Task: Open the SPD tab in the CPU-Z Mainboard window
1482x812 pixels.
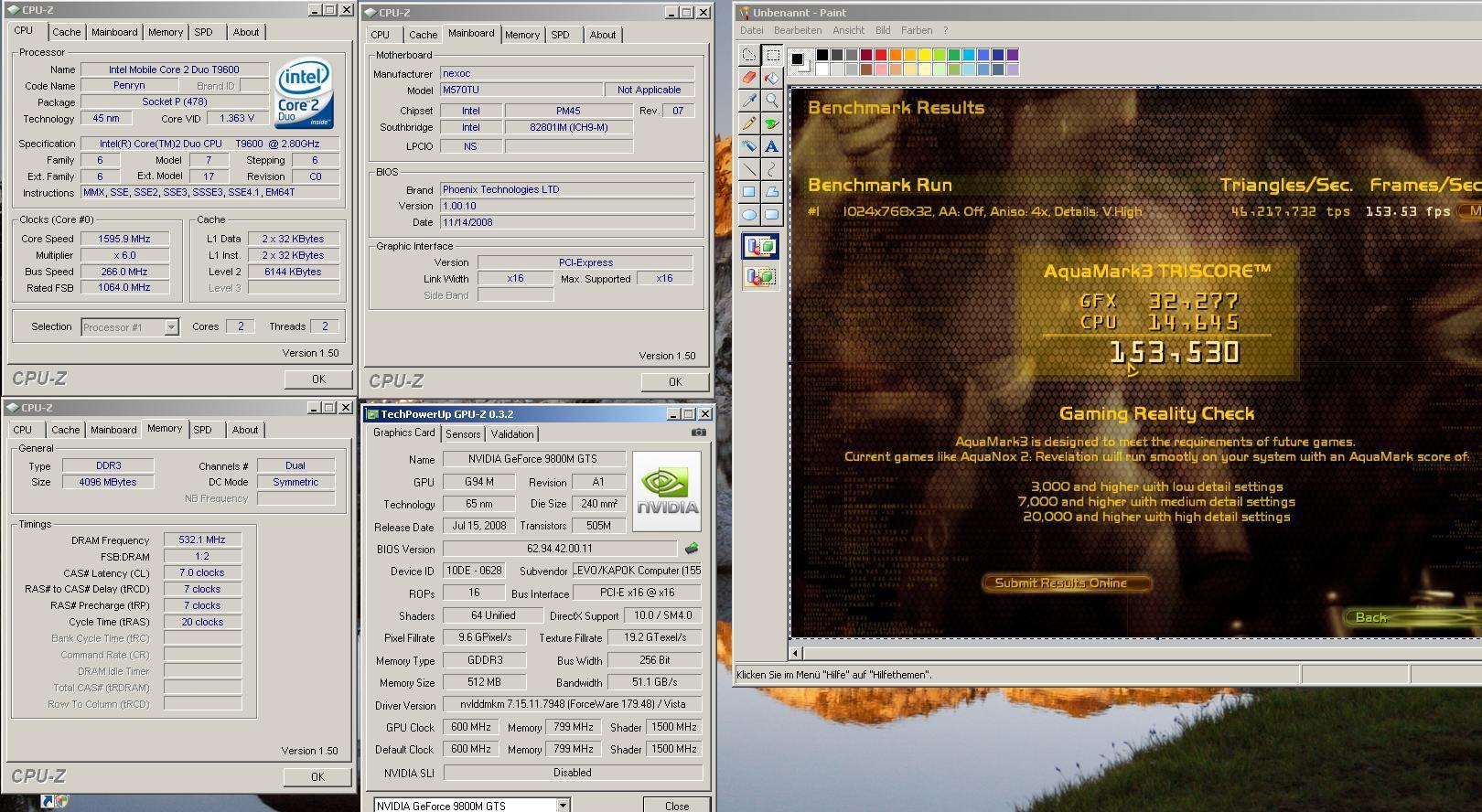Action: tap(560, 35)
